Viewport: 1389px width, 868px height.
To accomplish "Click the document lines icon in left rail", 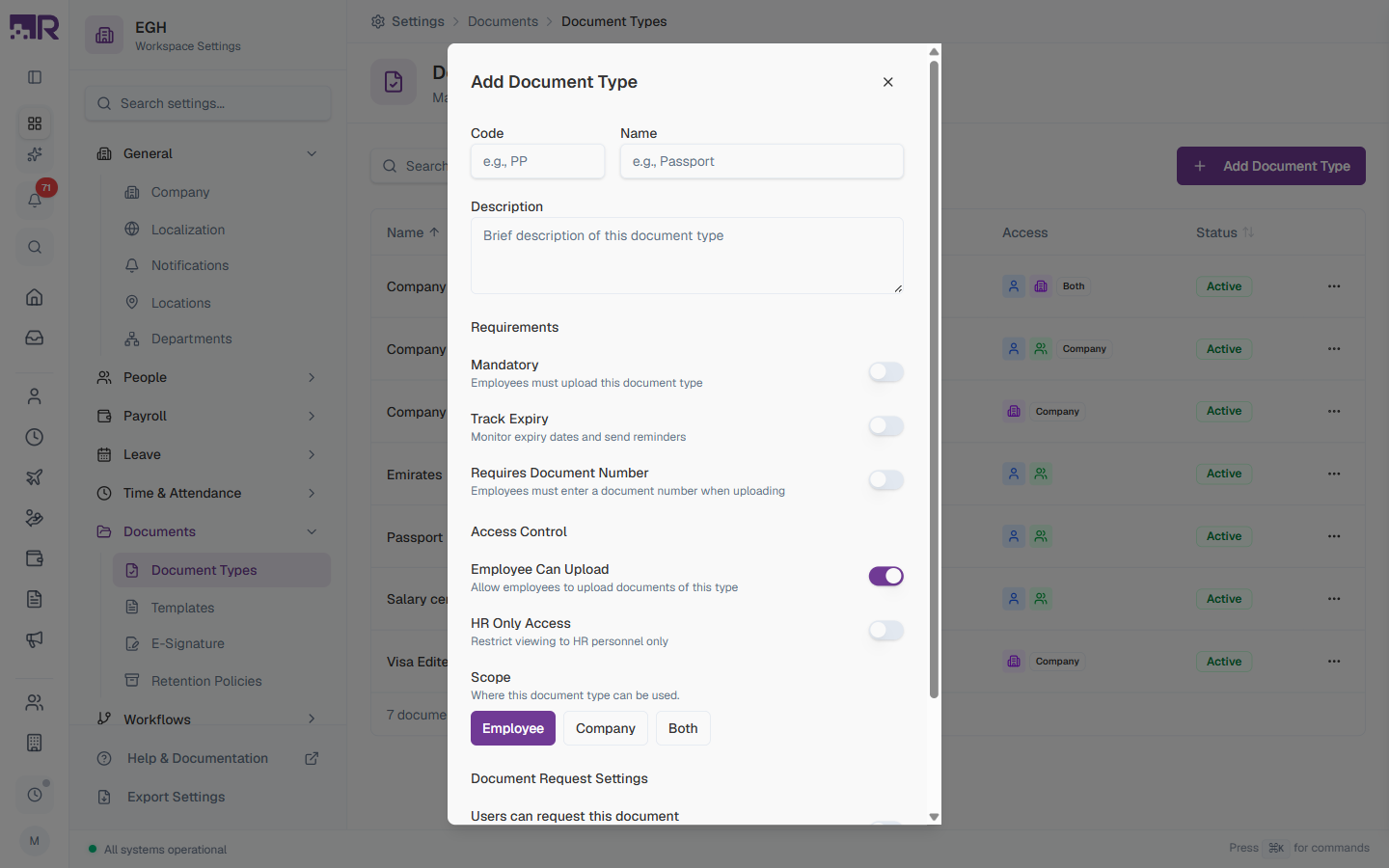I will [35, 599].
